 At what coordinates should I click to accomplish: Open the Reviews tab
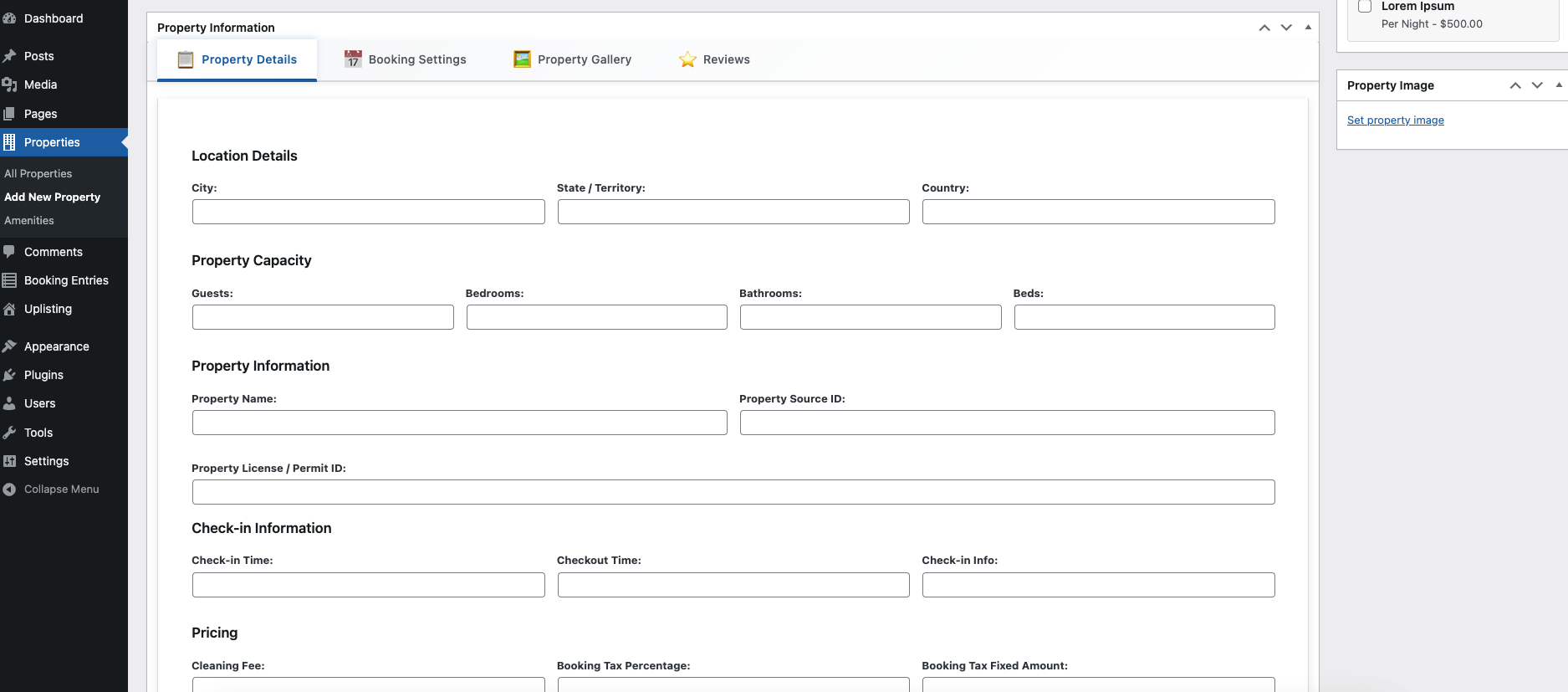[714, 59]
